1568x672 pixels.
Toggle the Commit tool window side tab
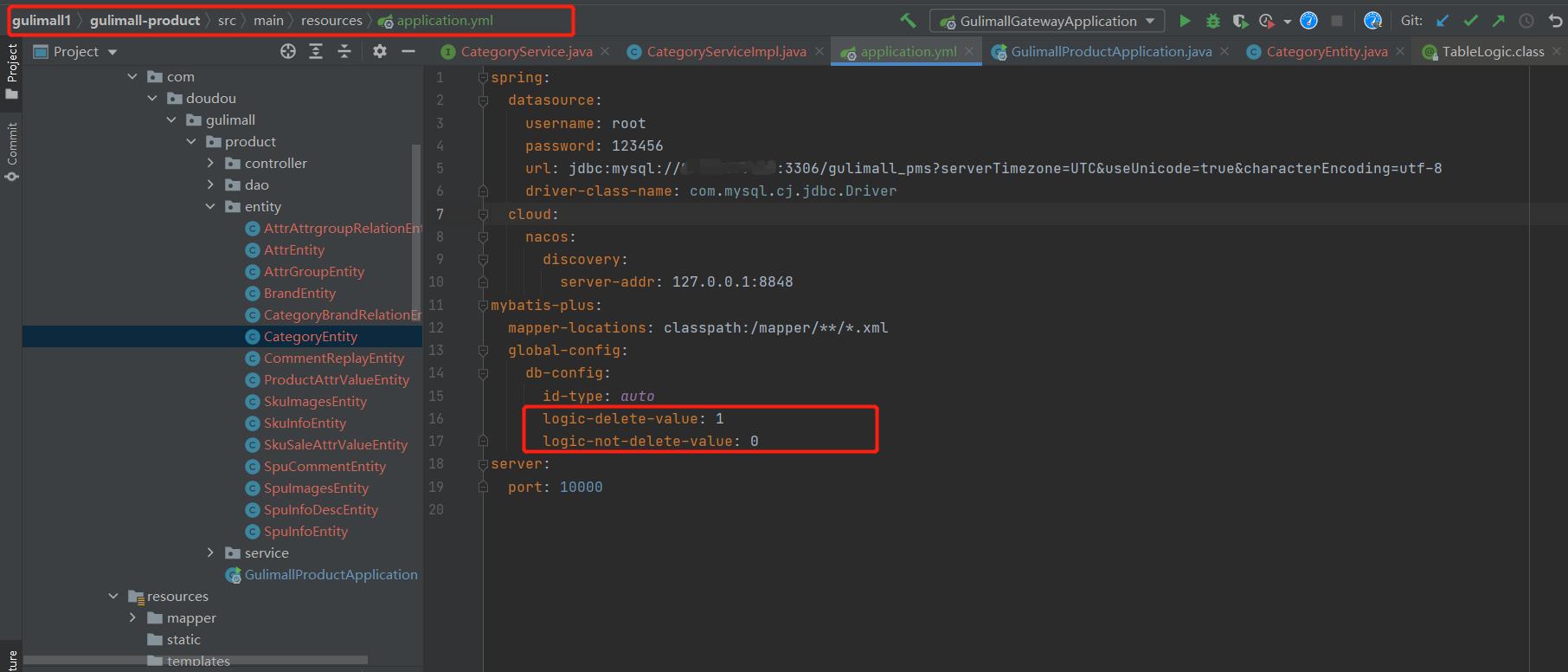(11, 152)
